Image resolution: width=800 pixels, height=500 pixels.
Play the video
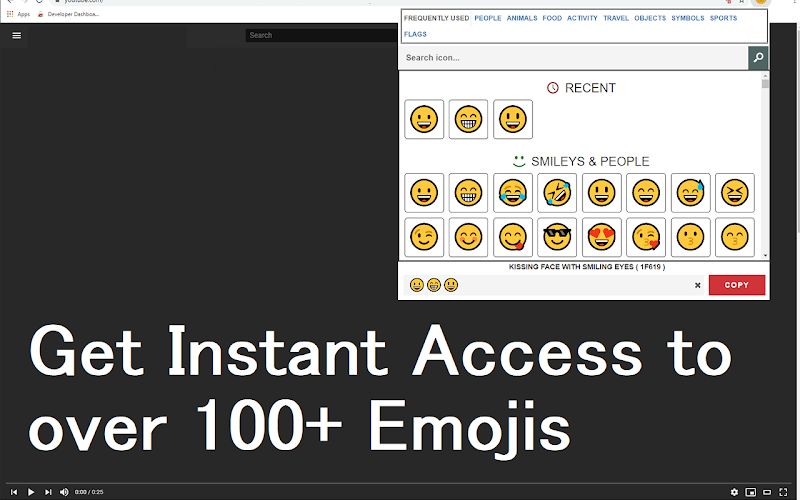(x=31, y=492)
